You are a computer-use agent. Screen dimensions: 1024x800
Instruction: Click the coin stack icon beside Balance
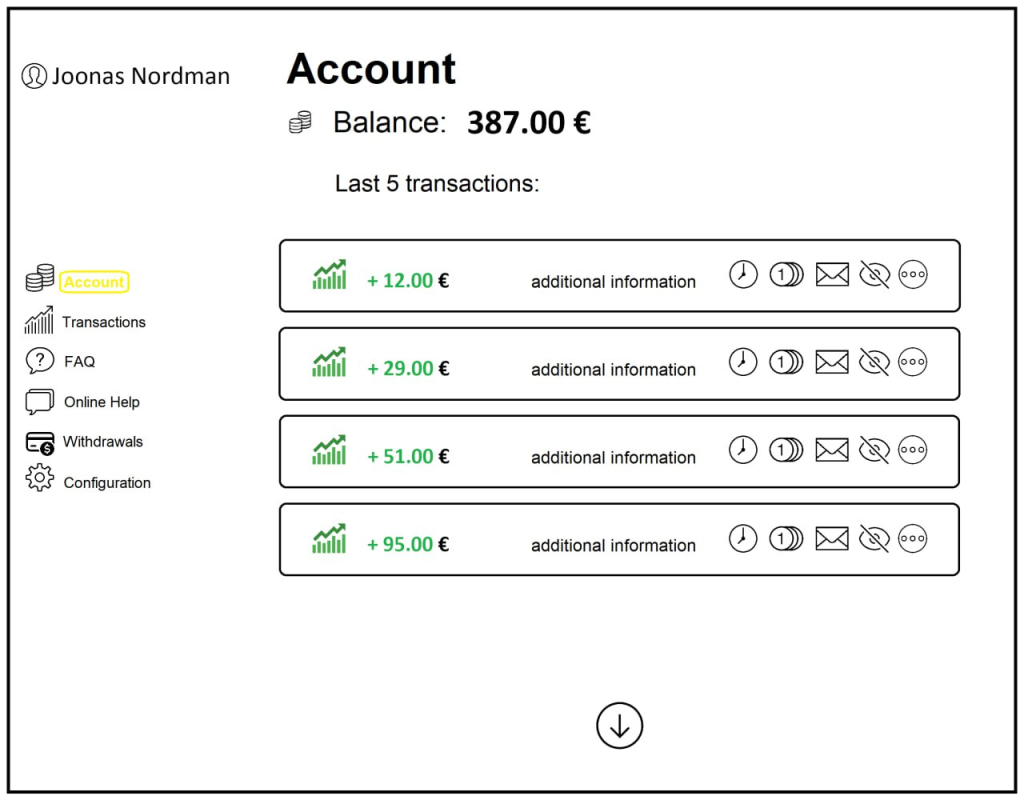point(300,122)
